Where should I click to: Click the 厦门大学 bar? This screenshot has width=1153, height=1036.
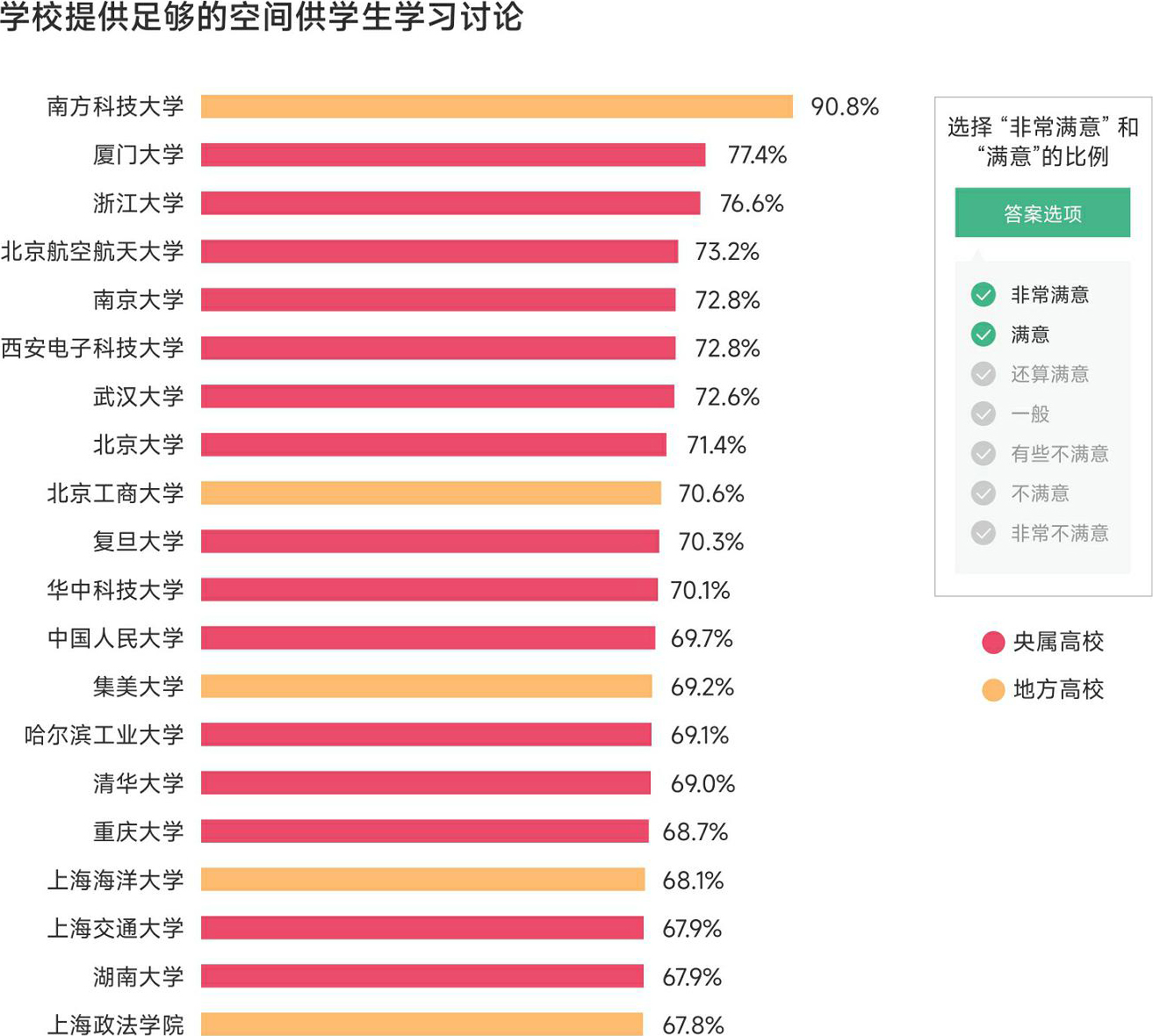click(452, 155)
